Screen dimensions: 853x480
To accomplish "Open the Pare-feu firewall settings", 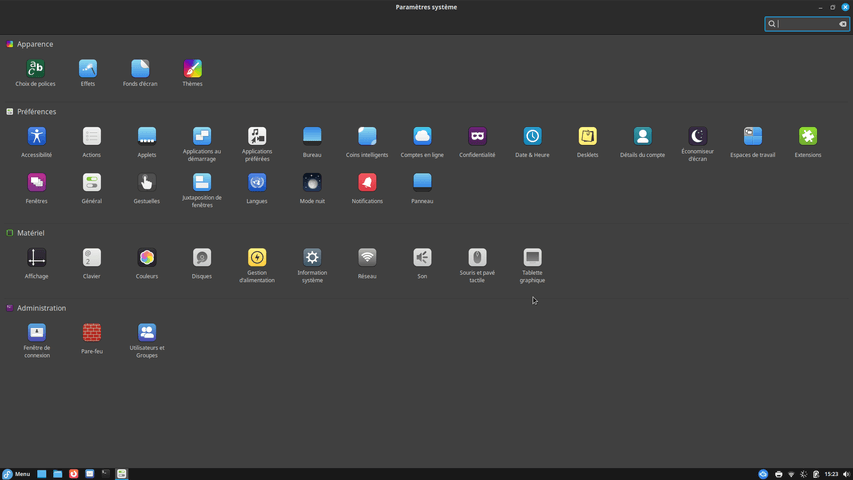I will click(91, 339).
